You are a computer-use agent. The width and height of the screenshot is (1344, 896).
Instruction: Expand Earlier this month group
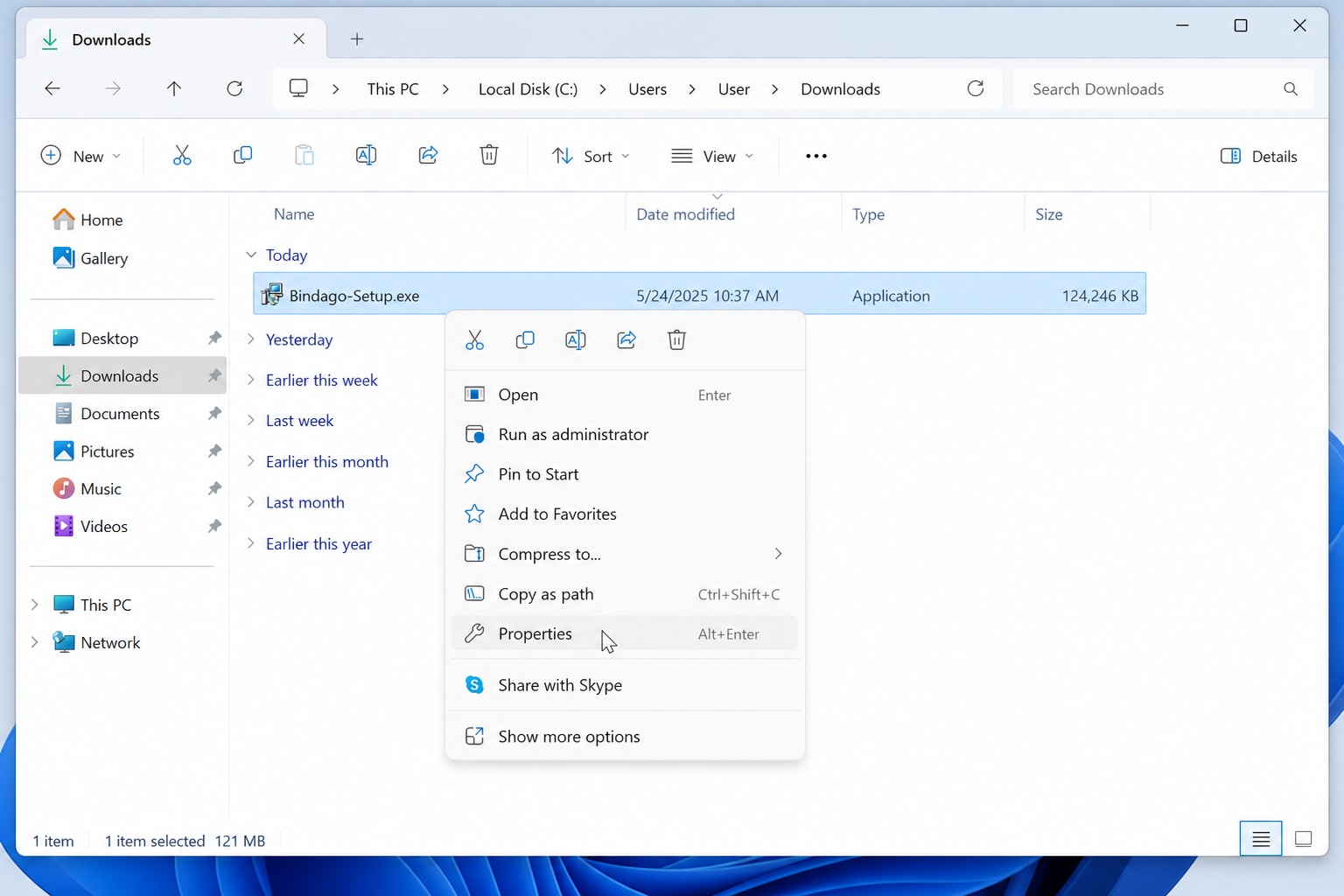(251, 461)
